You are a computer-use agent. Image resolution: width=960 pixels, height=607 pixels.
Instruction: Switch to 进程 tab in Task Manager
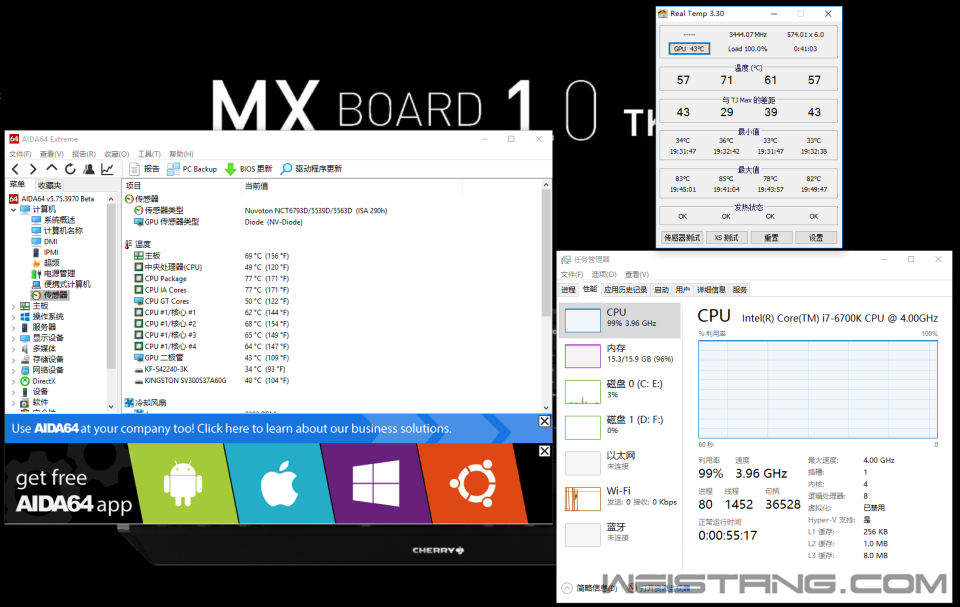[x=569, y=290]
